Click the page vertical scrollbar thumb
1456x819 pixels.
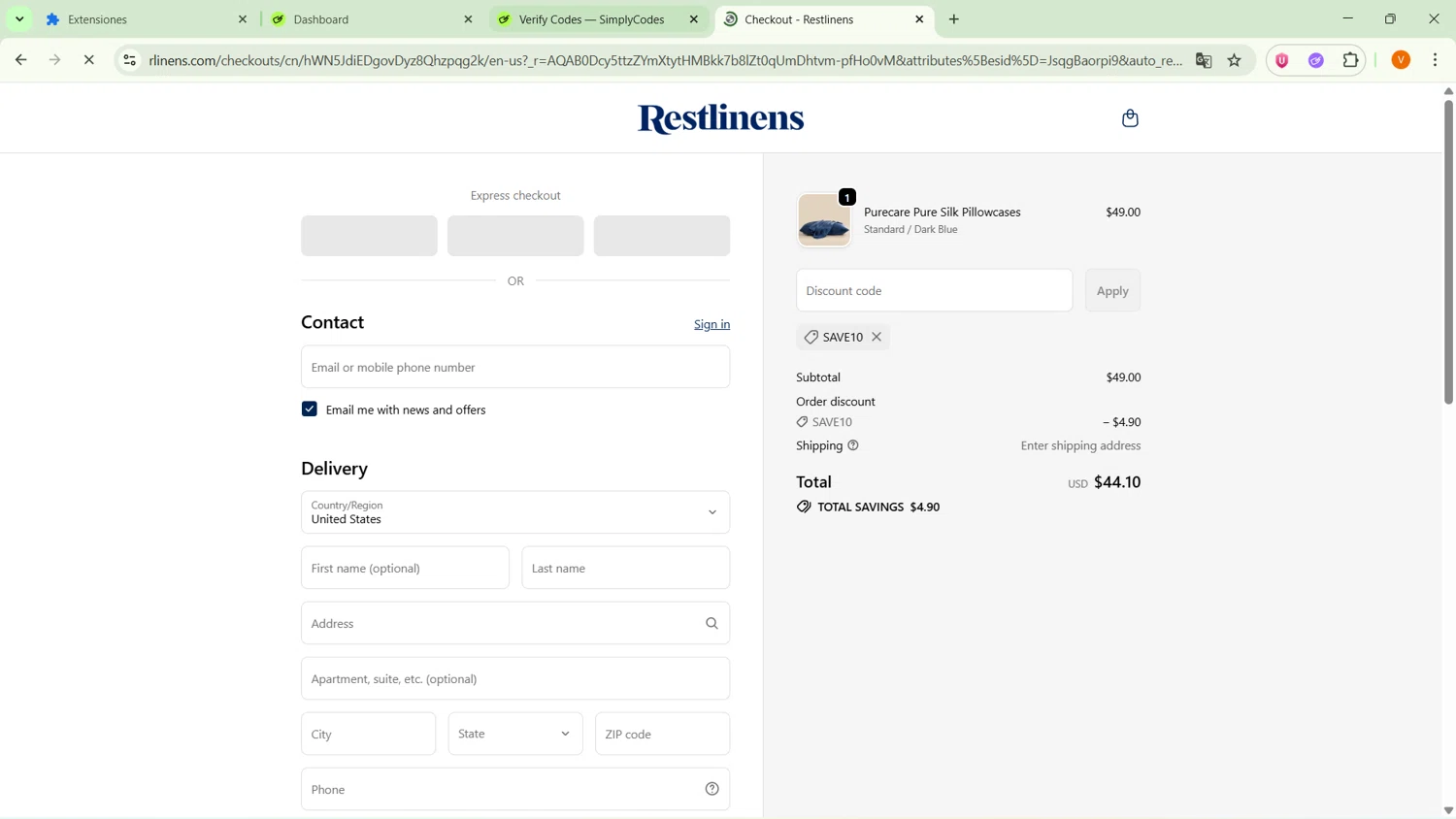1448,250
